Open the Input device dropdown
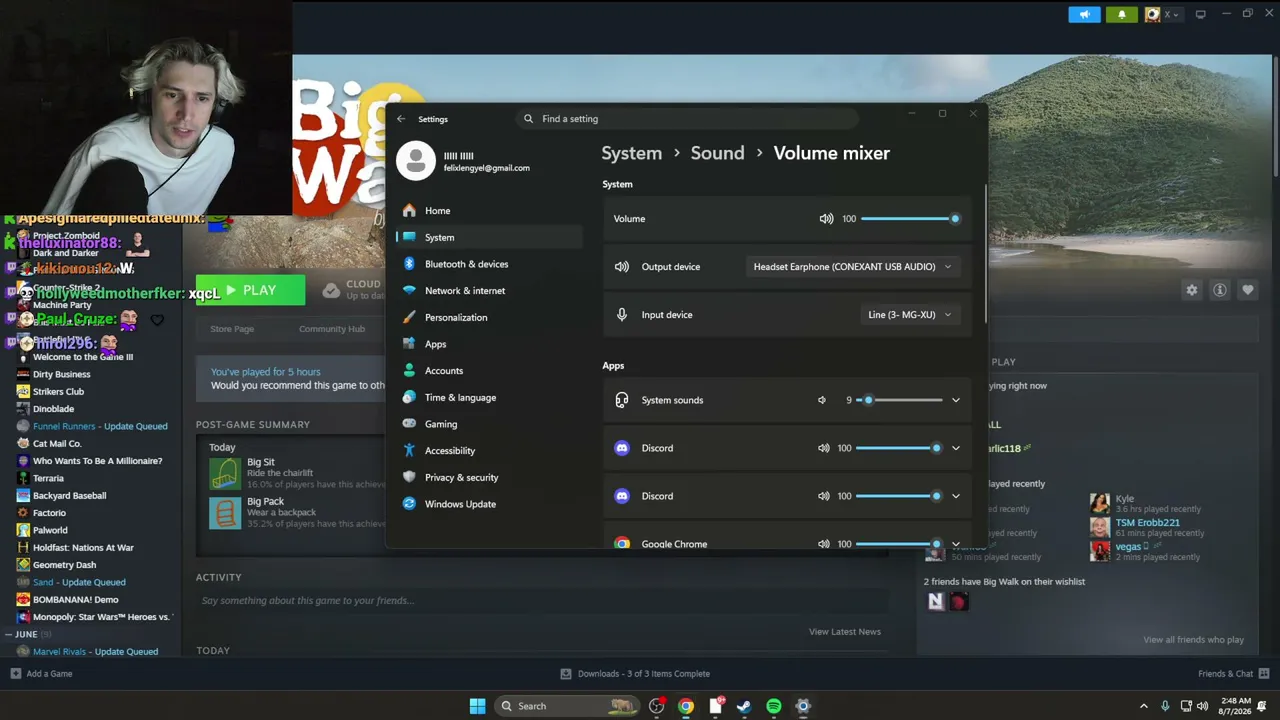Screen dimensions: 1280x720 909,315
